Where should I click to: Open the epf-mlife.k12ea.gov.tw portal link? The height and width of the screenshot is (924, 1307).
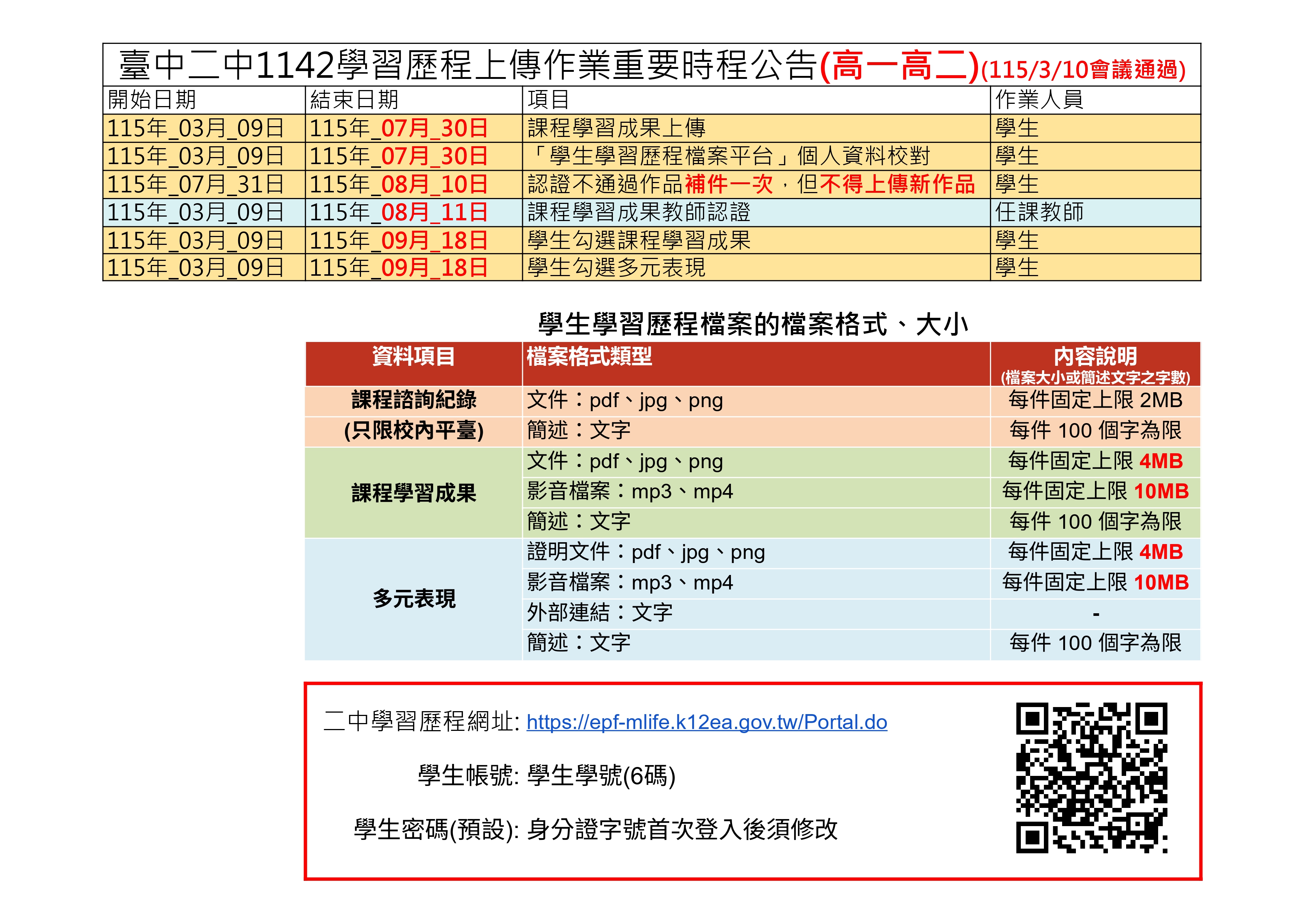pyautogui.click(x=706, y=722)
